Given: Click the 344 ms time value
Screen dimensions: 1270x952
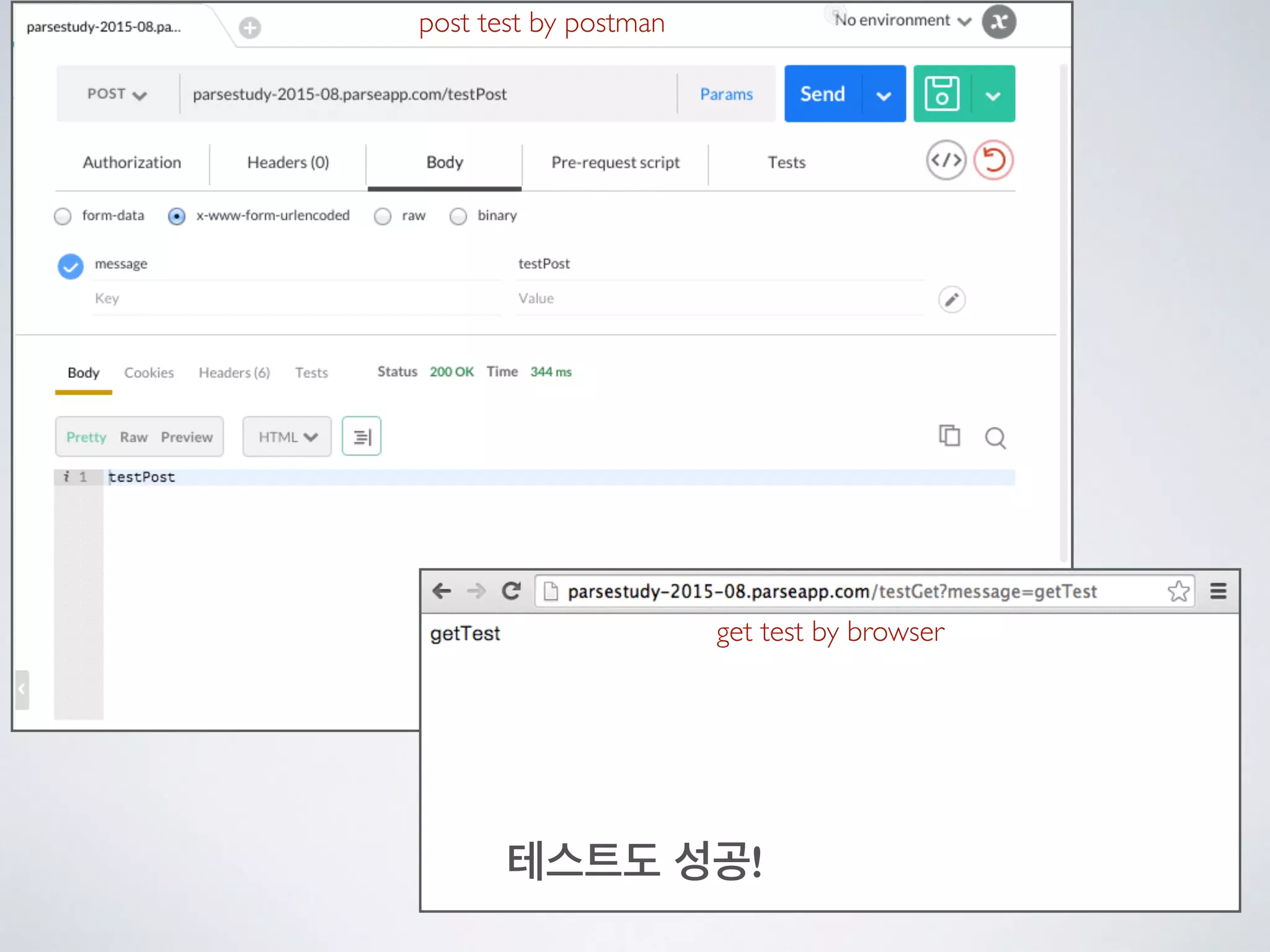Looking at the screenshot, I should coord(551,372).
